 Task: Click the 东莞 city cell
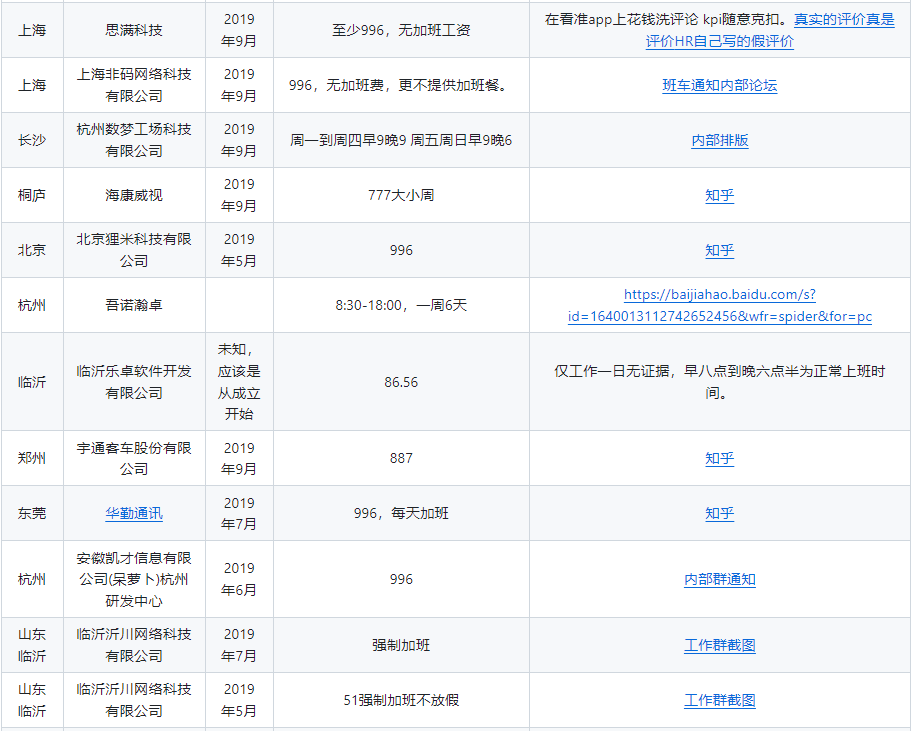tap(32, 513)
